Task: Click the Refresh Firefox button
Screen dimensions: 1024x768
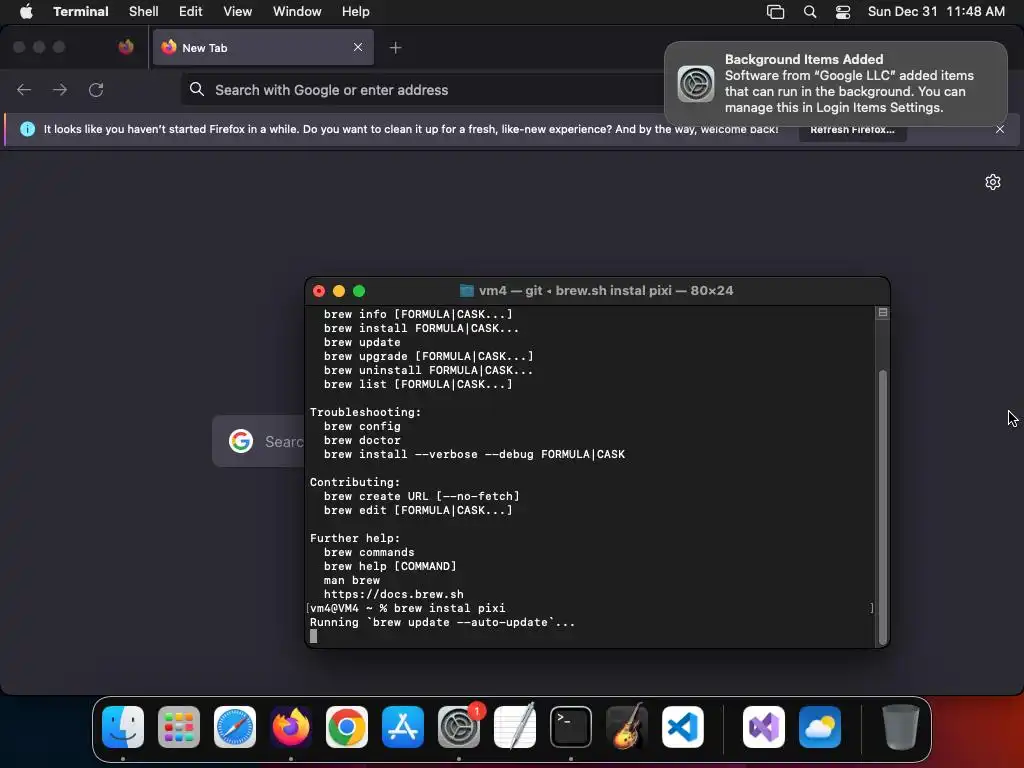Action: point(852,129)
